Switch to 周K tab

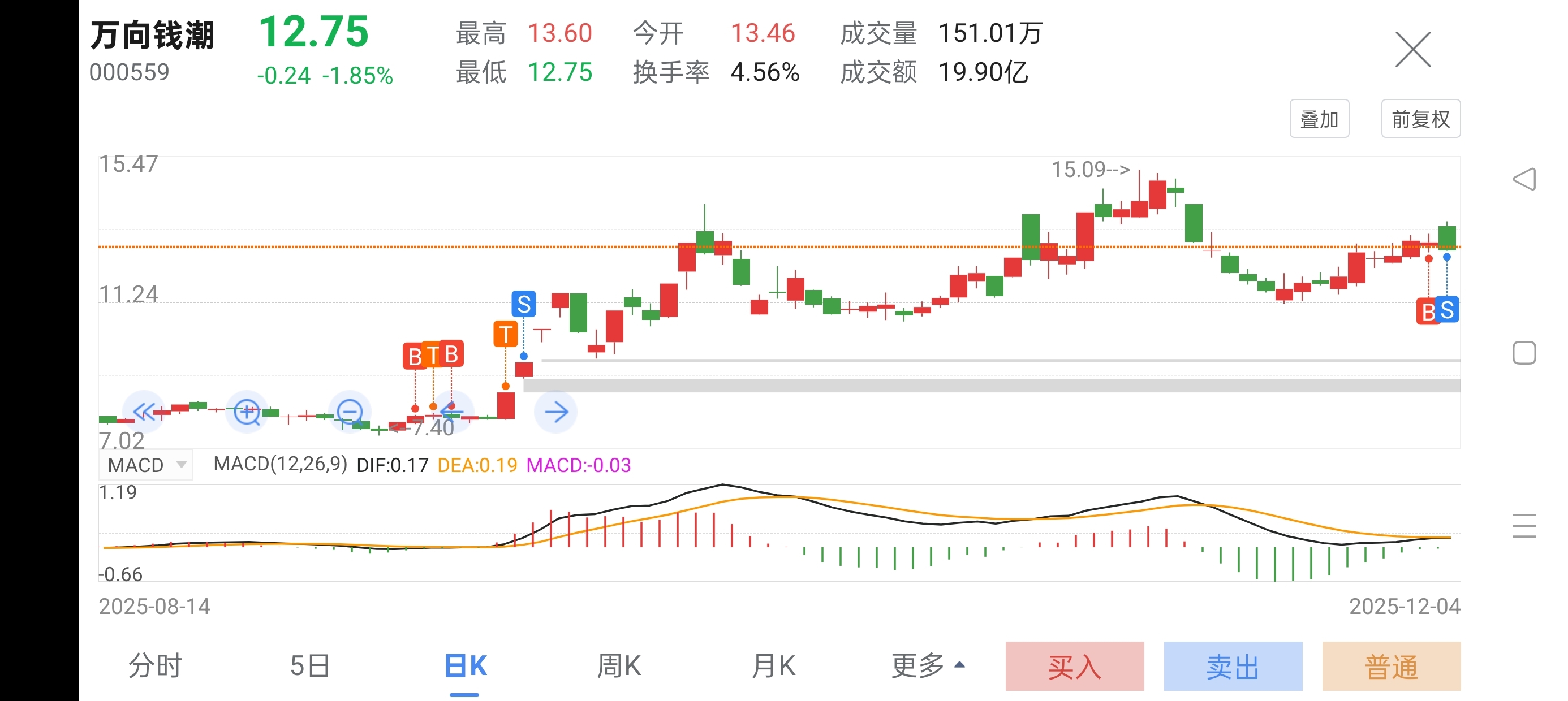coord(618,666)
